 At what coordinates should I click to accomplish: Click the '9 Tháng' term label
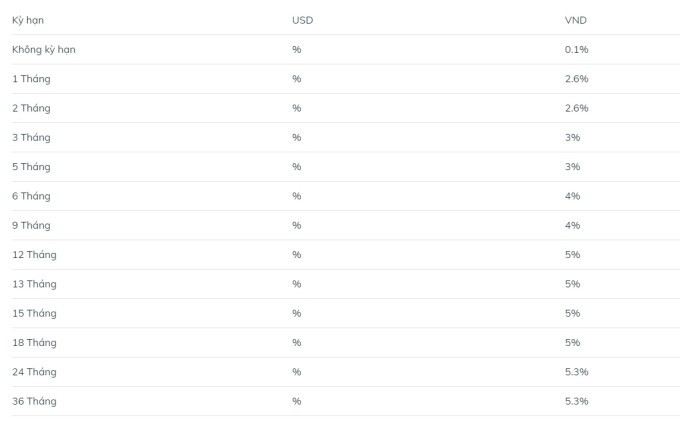pyautogui.click(x=31, y=225)
